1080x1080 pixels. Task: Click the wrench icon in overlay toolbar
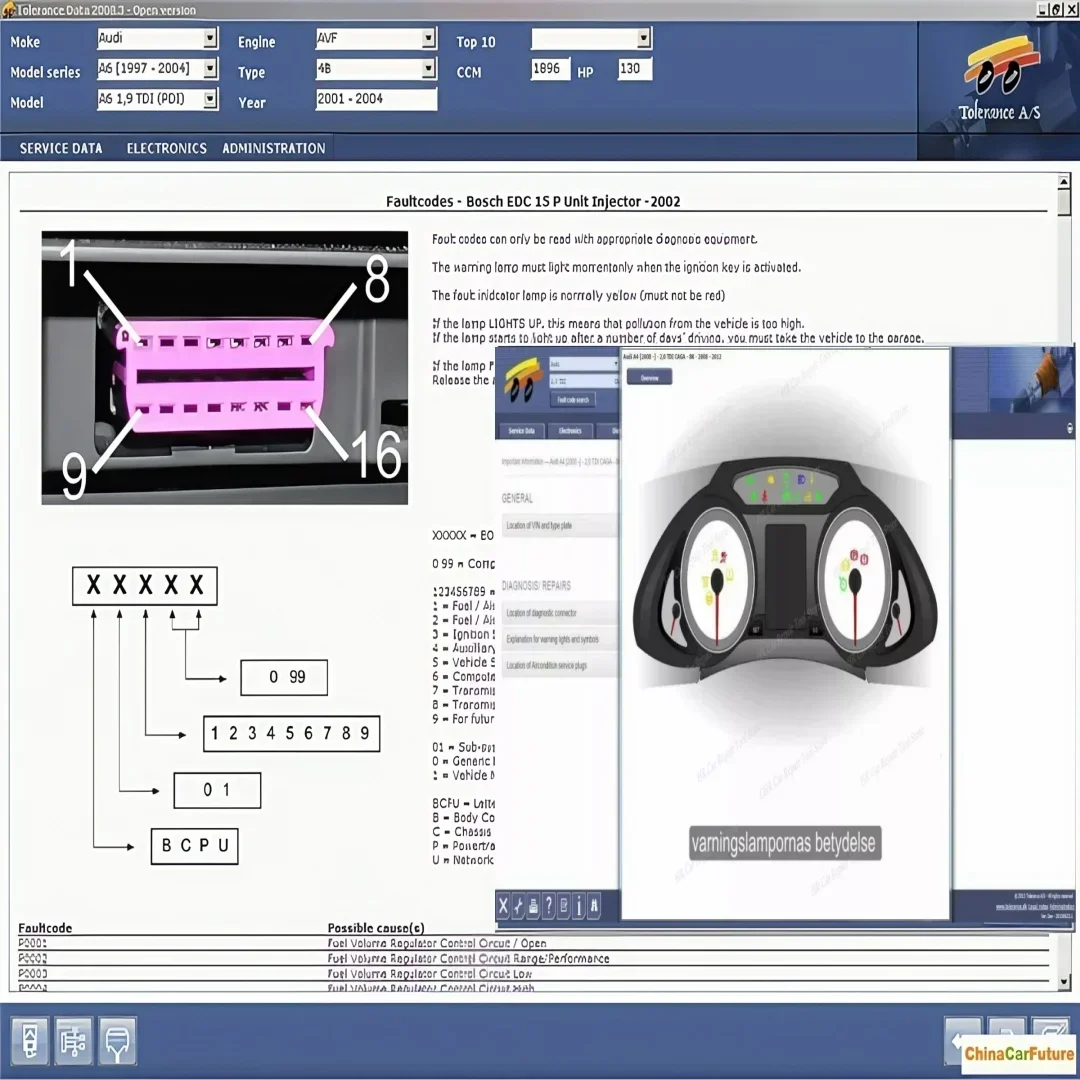518,906
